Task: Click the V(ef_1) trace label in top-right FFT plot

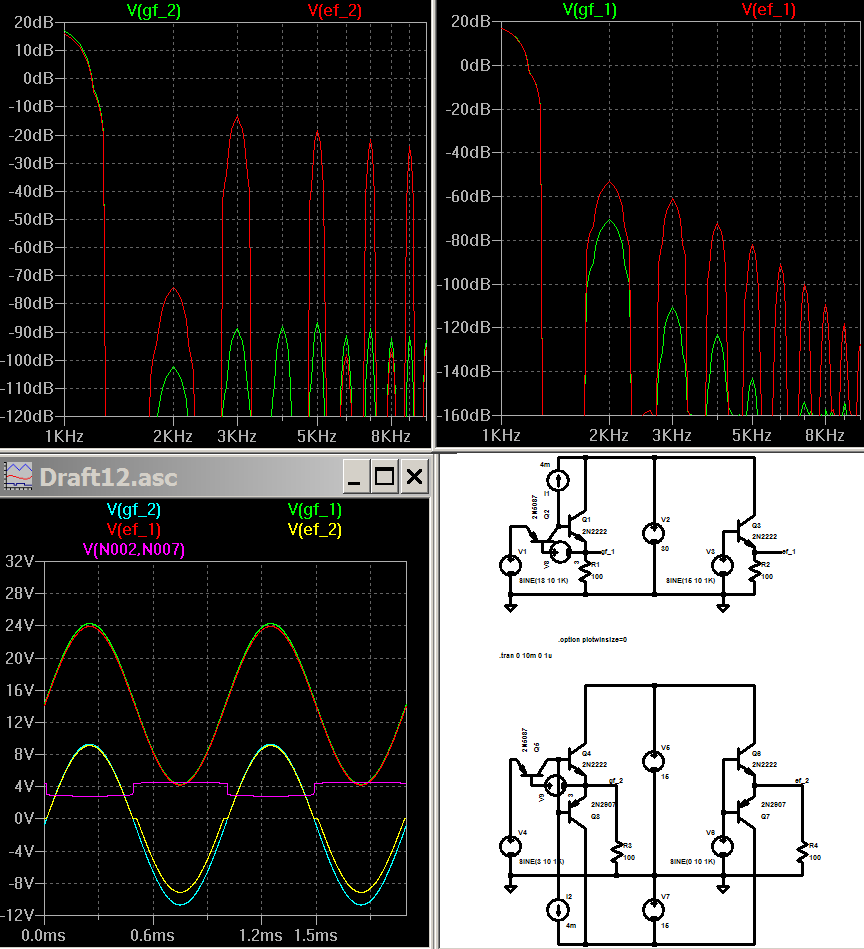Action: (768, 10)
